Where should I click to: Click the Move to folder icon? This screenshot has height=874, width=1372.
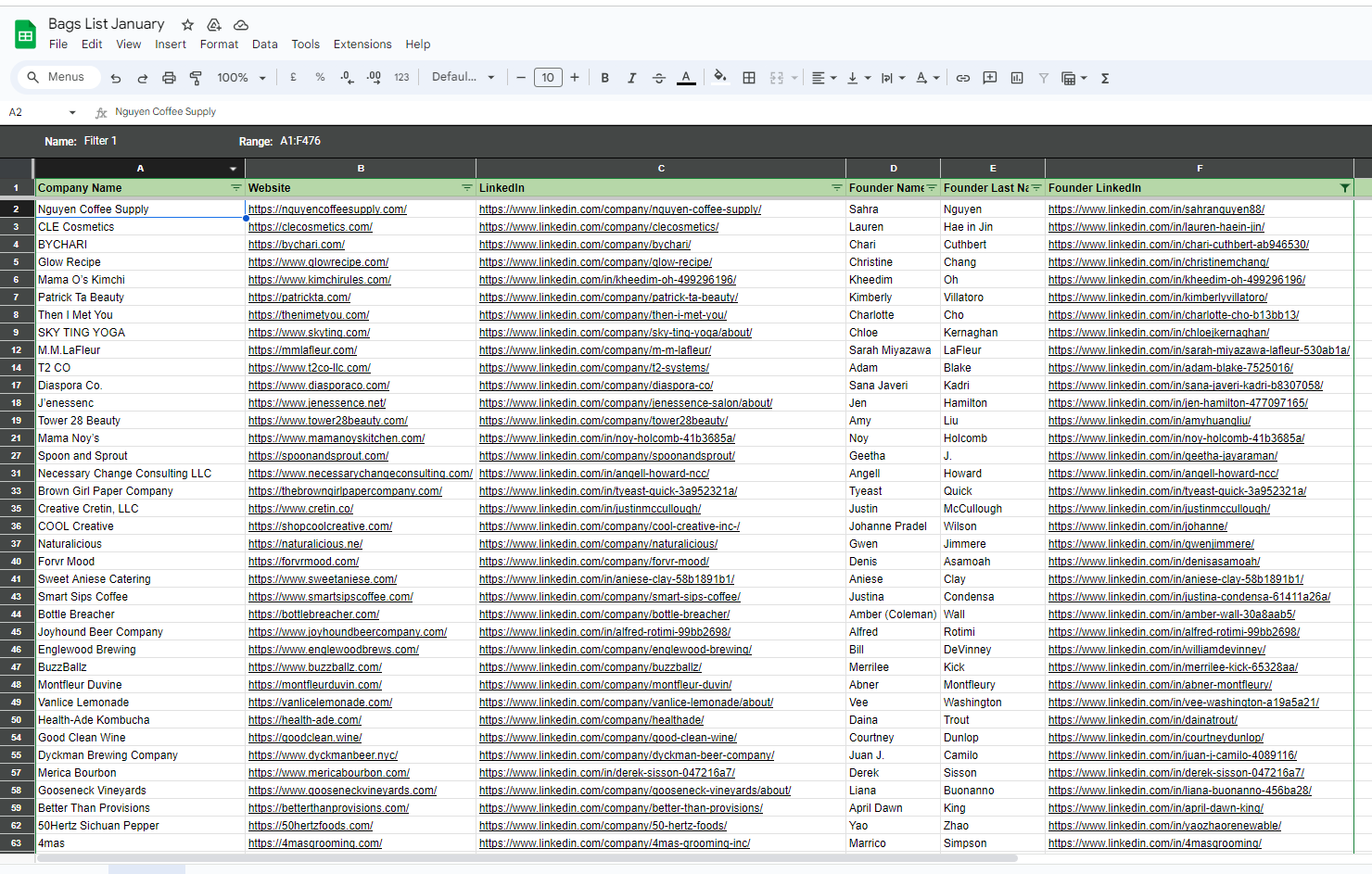click(214, 25)
